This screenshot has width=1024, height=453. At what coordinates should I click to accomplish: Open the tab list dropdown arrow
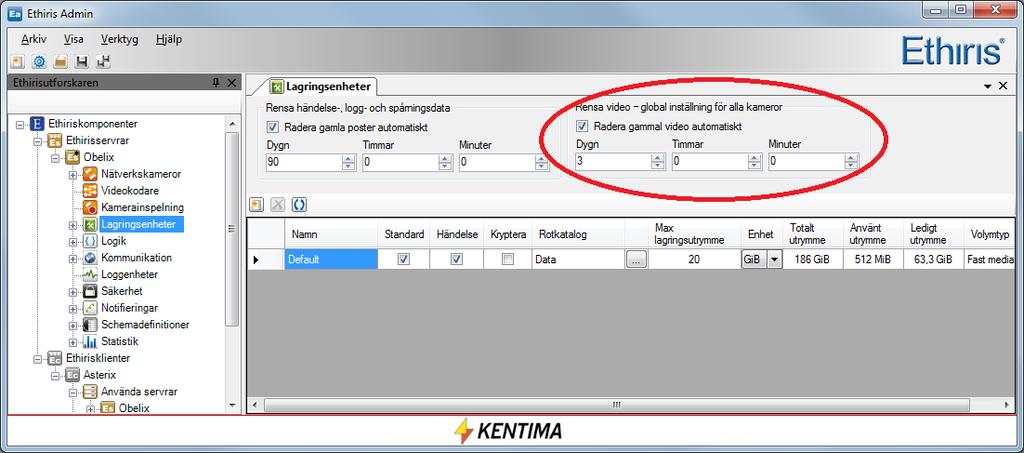pyautogui.click(x=989, y=86)
